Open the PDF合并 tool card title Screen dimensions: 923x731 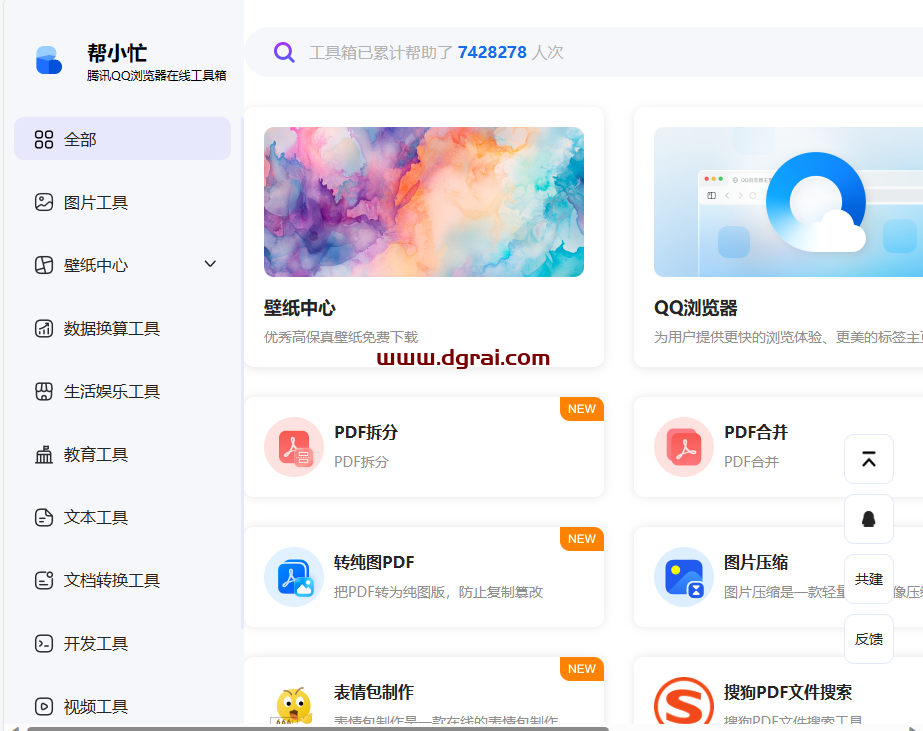tap(756, 433)
